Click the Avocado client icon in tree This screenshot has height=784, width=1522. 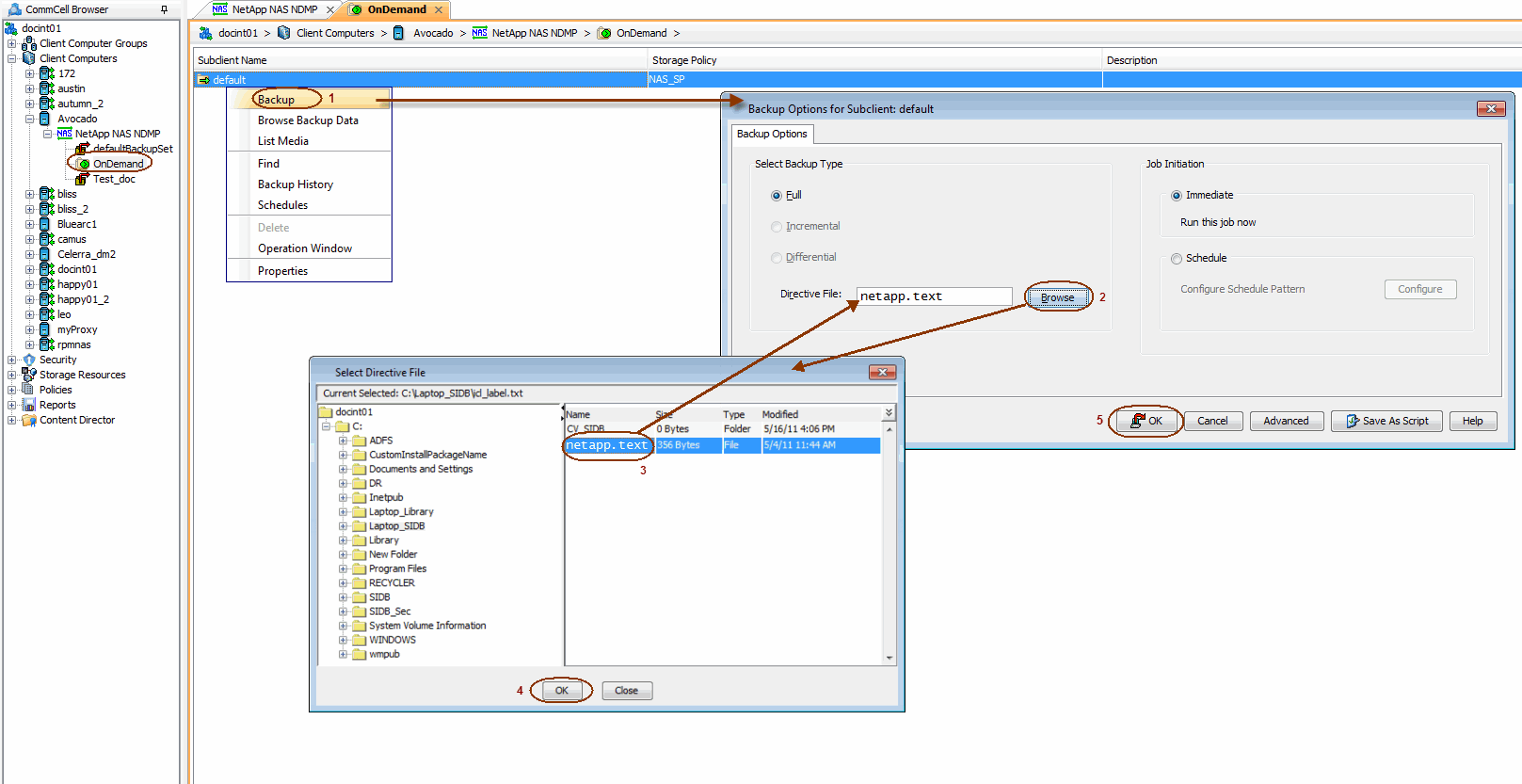point(45,119)
